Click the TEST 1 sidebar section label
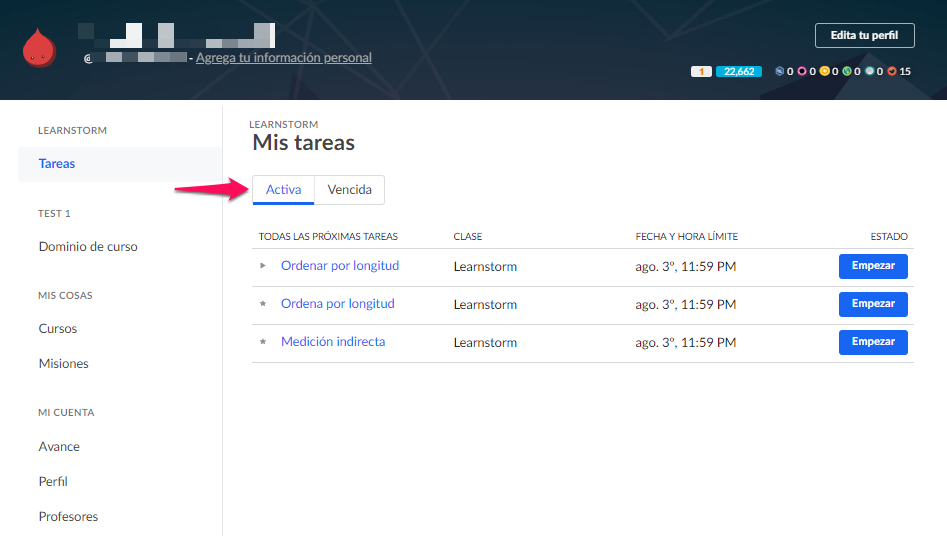 click(54, 213)
